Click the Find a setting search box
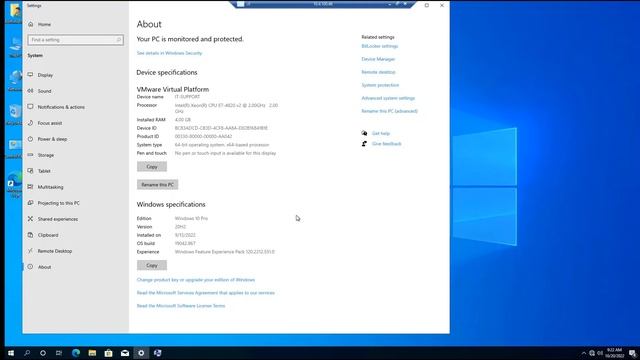 pos(76,40)
